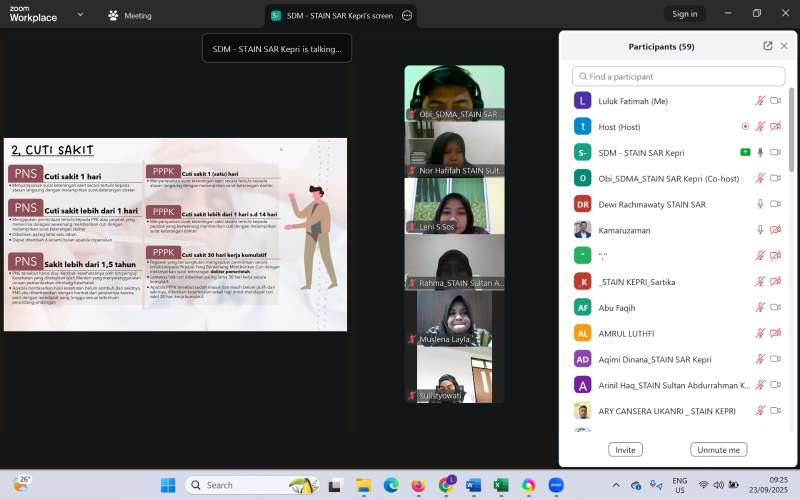Click Find a participant search field
This screenshot has width=800, height=500.
(678, 77)
